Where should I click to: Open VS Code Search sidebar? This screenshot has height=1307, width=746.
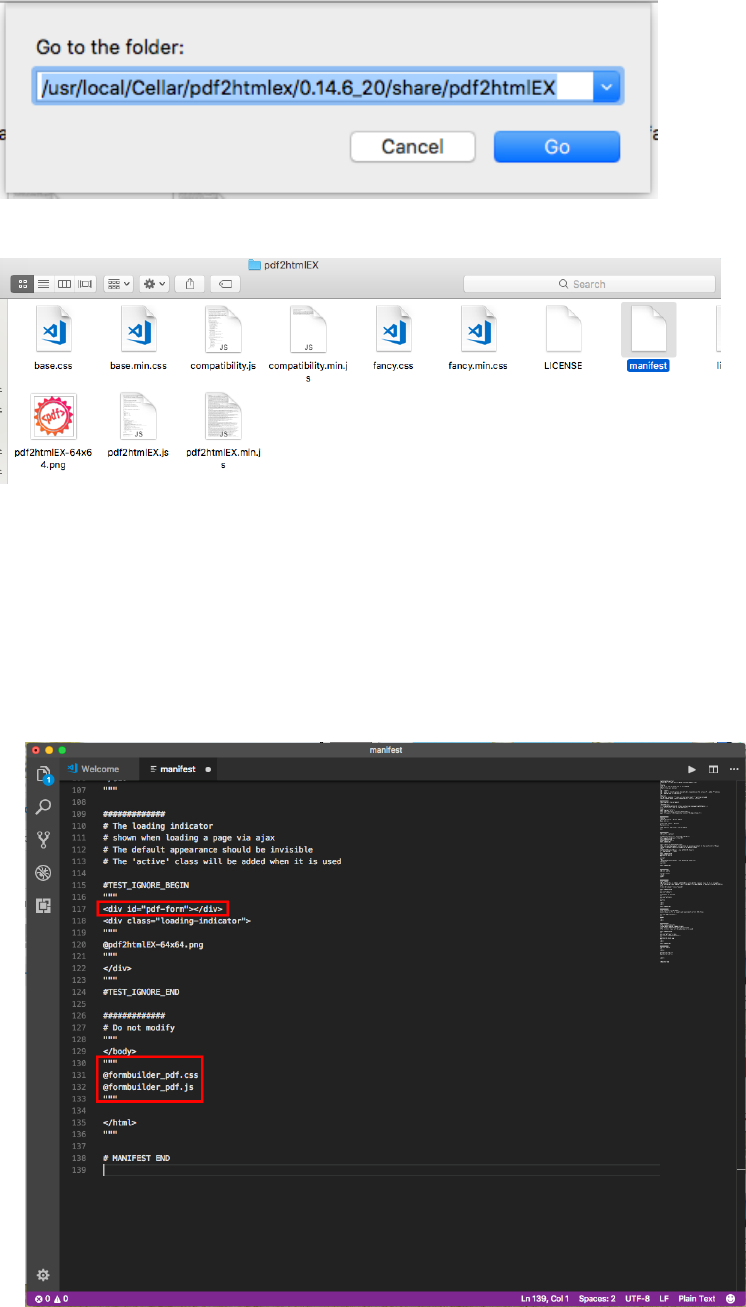[43, 807]
